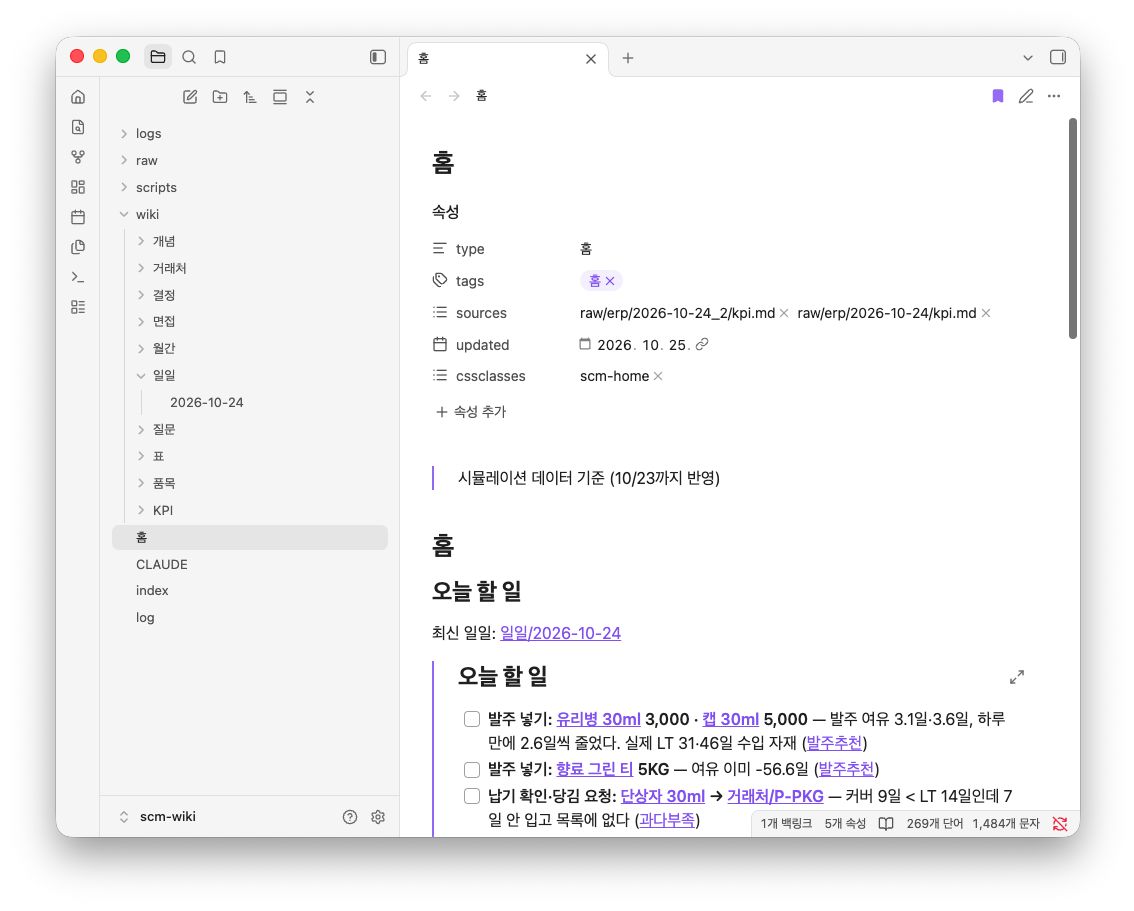Remove raw/erp/2026-10-24_2/kpi.md source

point(784,313)
